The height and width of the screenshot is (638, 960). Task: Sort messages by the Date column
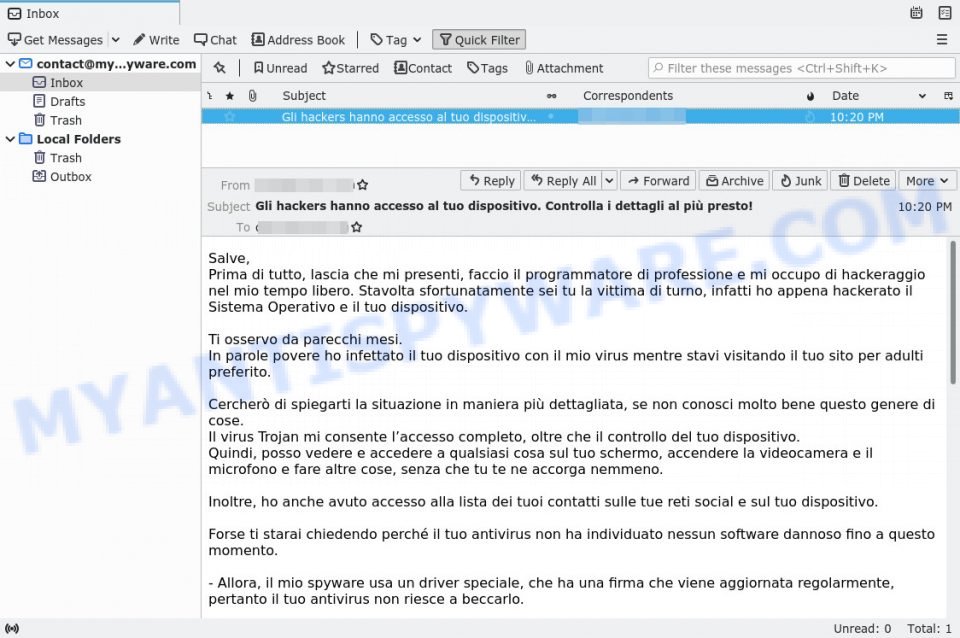tap(878, 96)
